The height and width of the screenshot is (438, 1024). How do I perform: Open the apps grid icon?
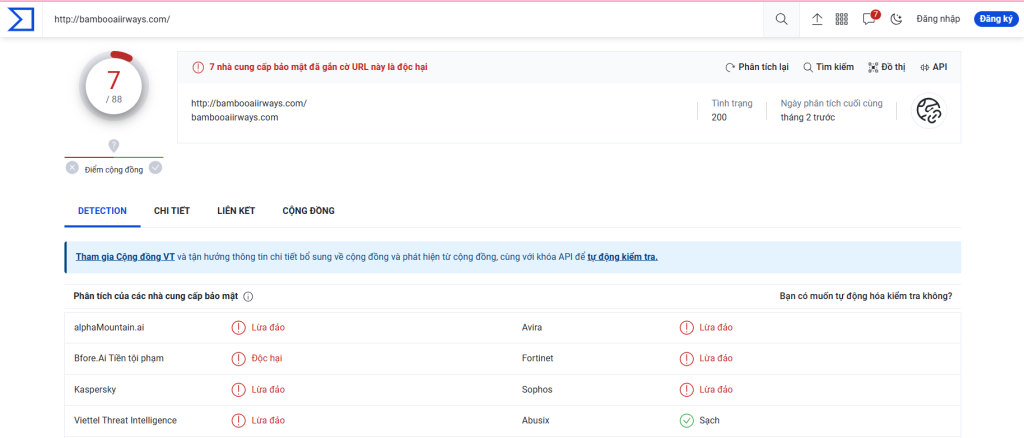point(842,20)
